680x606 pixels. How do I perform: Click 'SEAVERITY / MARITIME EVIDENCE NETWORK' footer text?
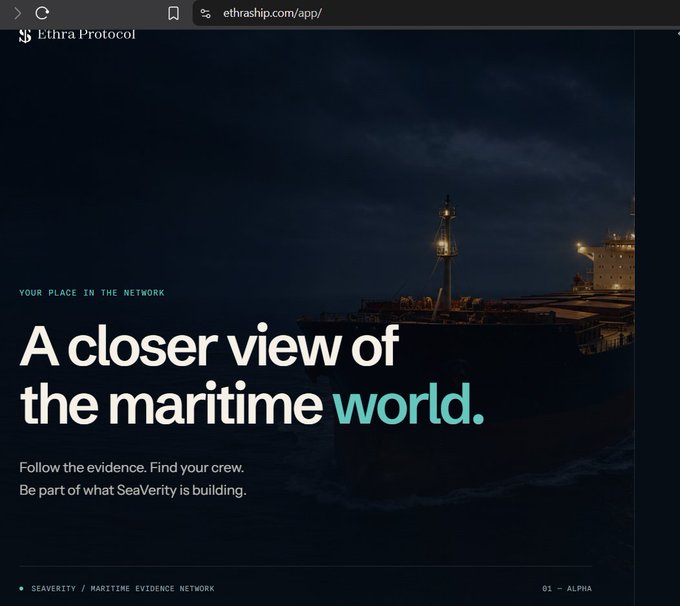(x=123, y=589)
